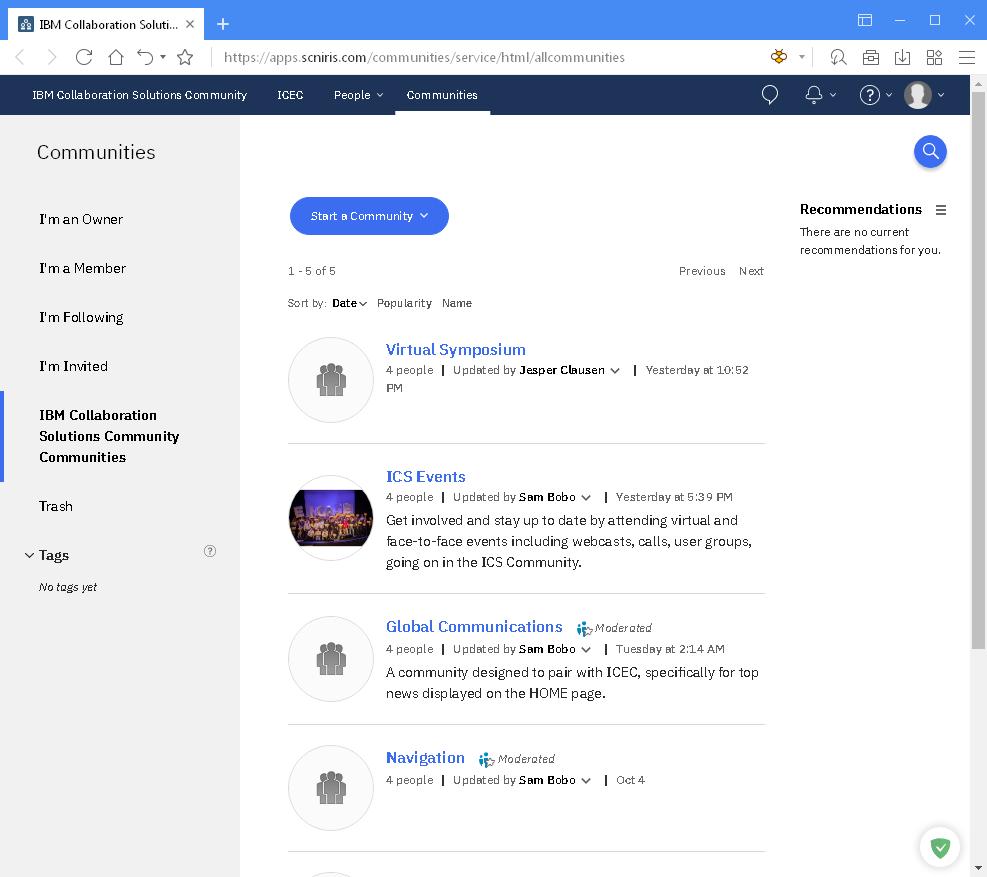
Task: Open the browser search icon in toolbar
Action: tap(838, 57)
